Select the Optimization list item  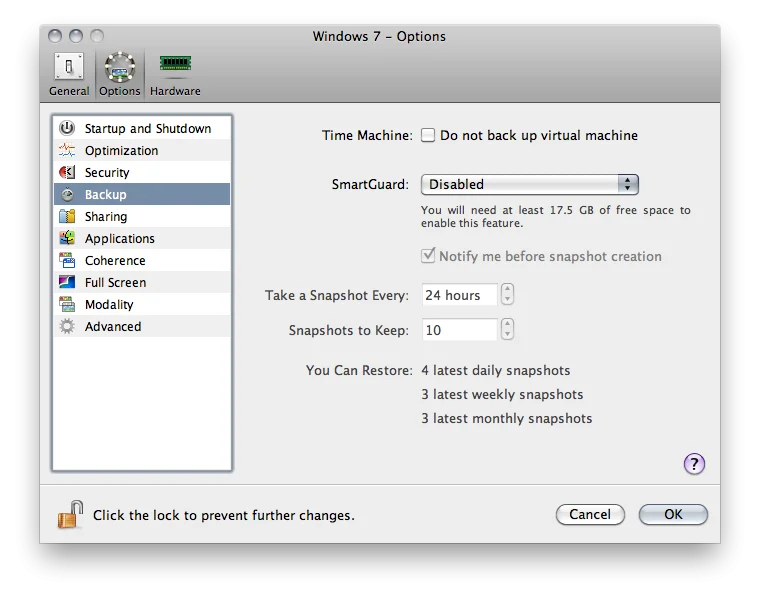[x=142, y=150]
